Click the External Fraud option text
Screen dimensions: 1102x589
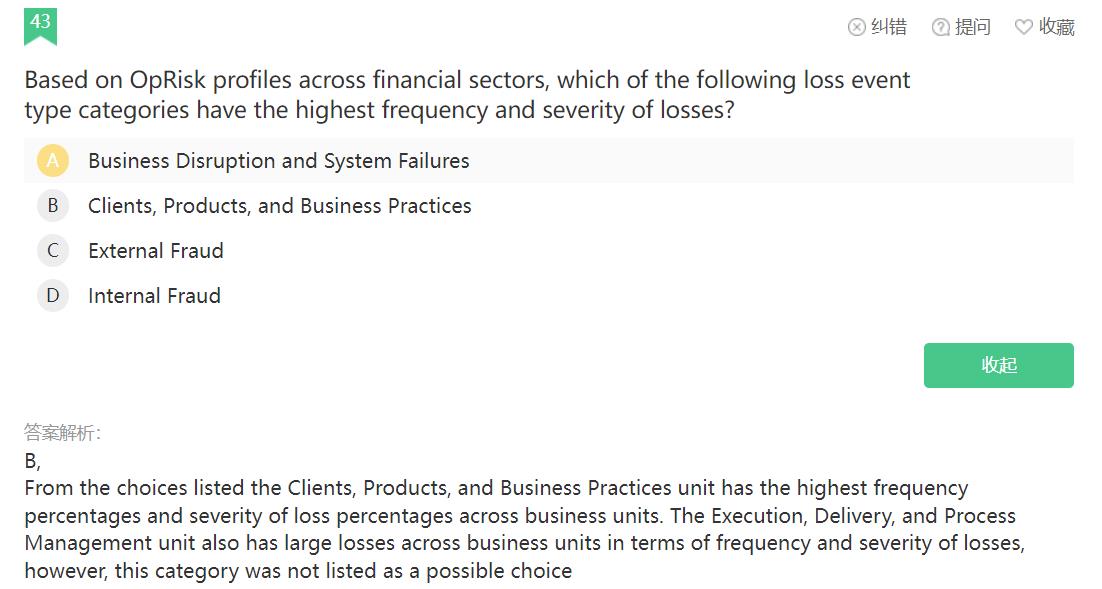tap(155, 251)
